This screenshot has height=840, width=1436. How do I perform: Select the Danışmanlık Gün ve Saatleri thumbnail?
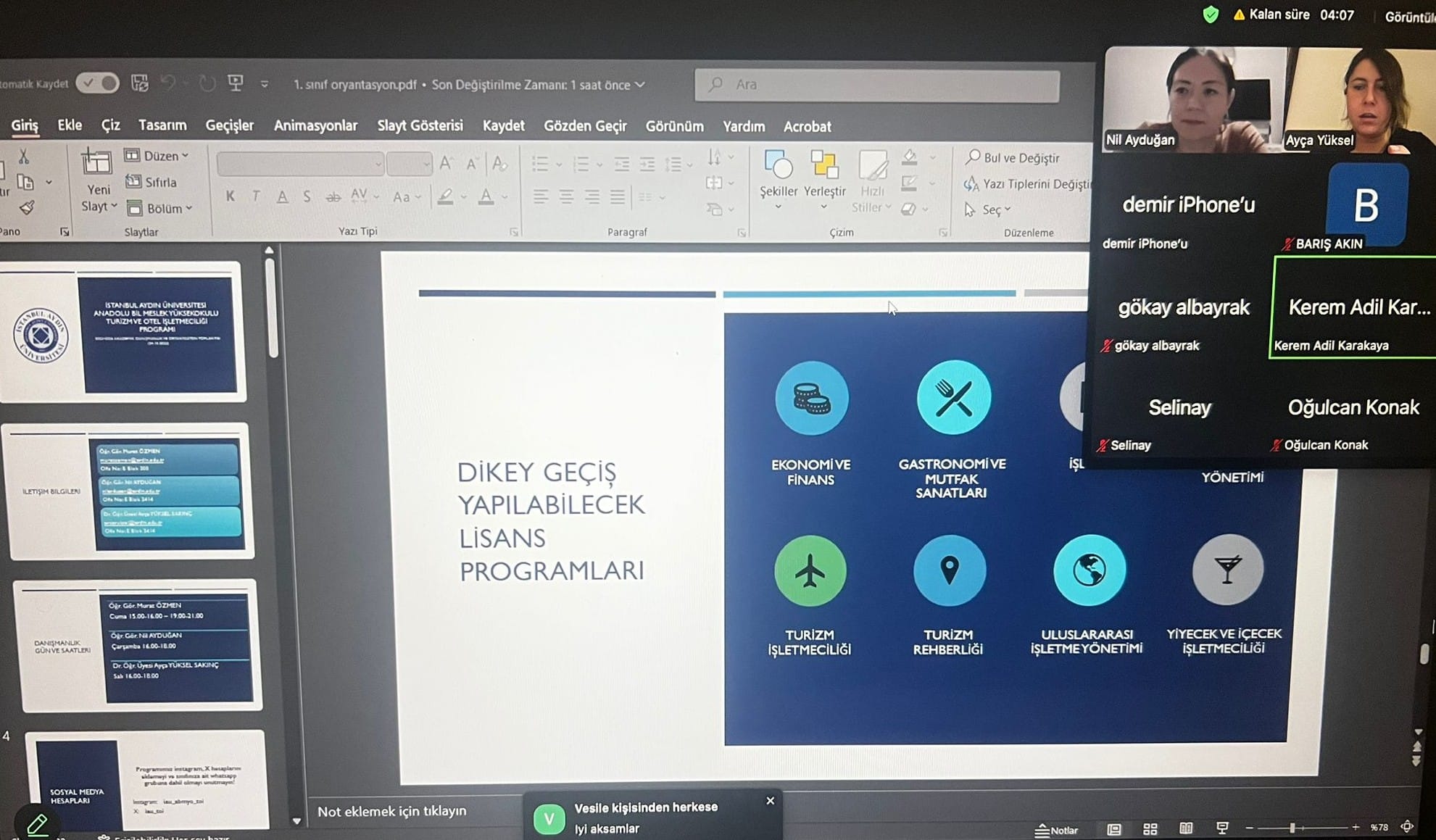(138, 645)
